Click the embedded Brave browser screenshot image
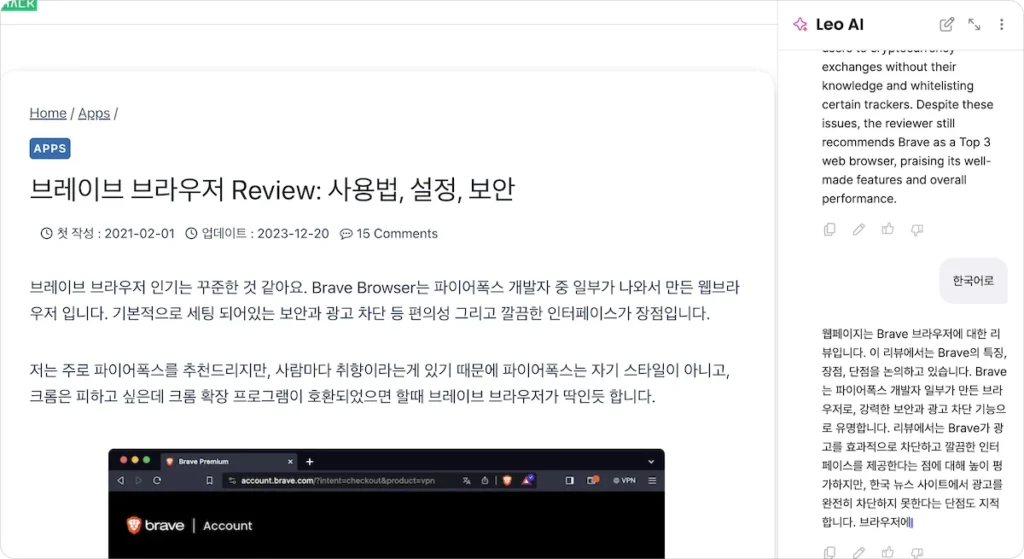 [x=387, y=503]
